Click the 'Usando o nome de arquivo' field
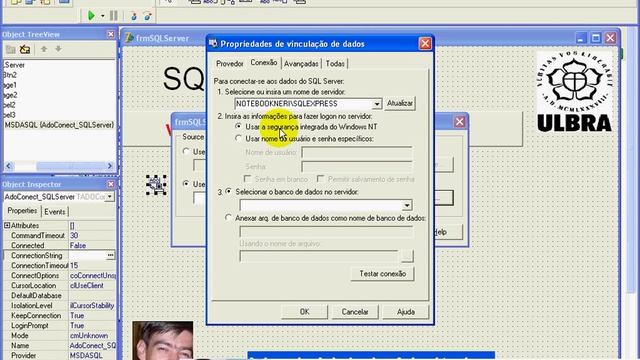This screenshot has height=360, width=640. [x=319, y=256]
